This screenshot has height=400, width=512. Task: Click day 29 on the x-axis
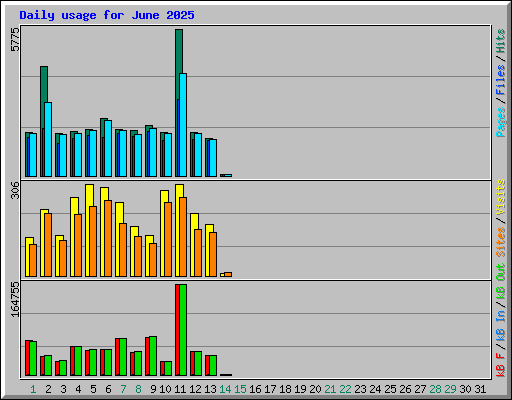pos(450,389)
